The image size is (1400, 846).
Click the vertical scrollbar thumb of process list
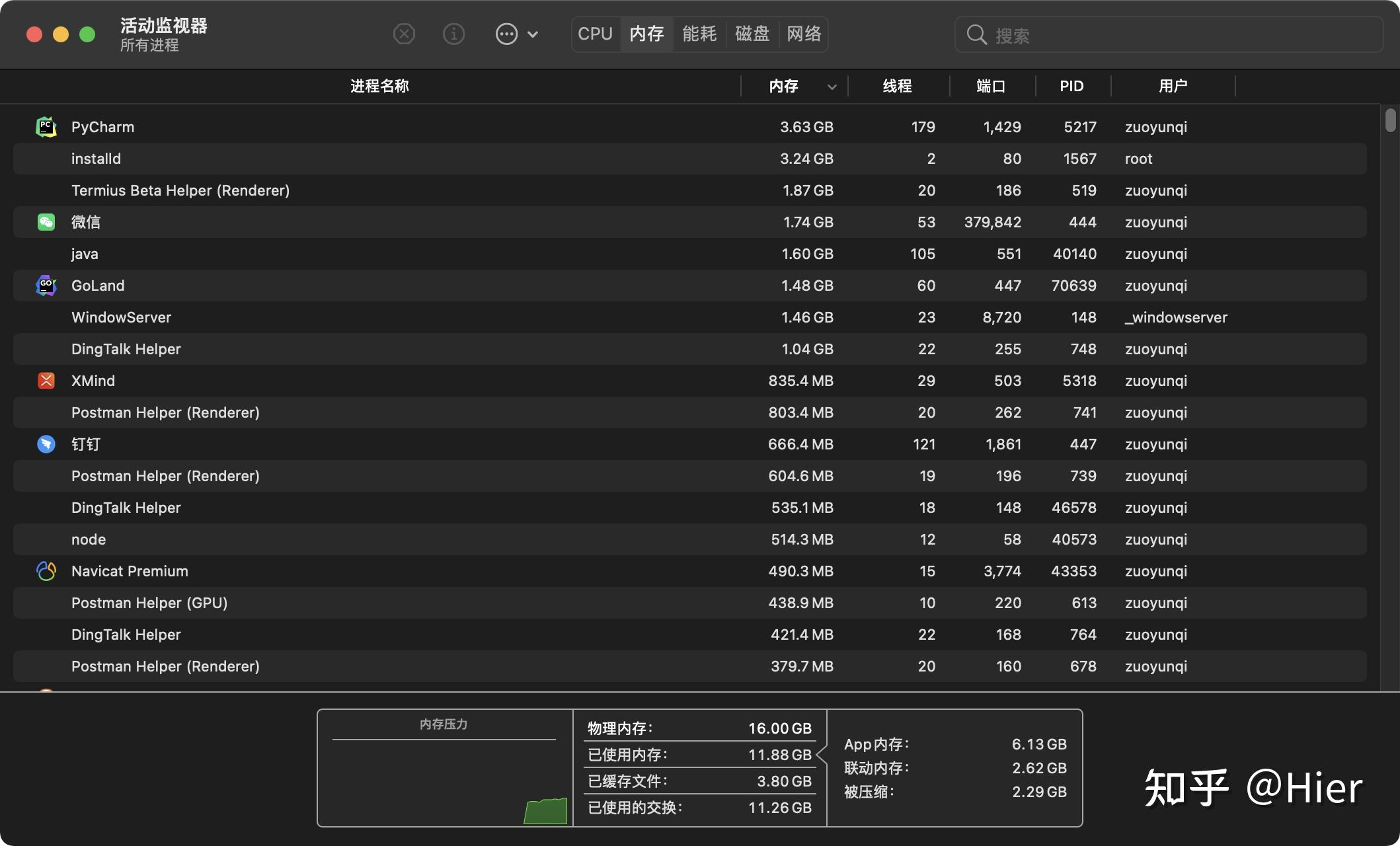point(1391,120)
